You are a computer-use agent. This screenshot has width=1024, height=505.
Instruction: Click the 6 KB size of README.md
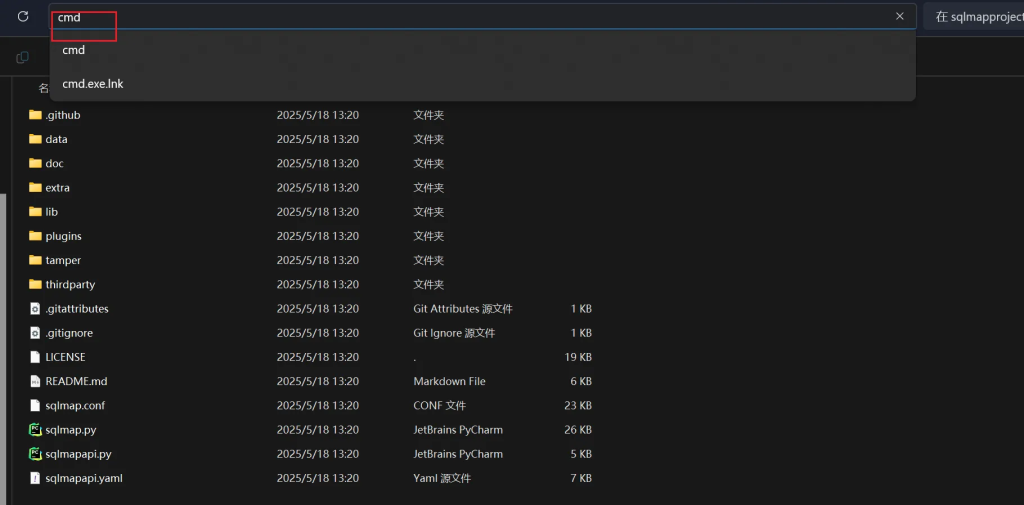tap(581, 382)
